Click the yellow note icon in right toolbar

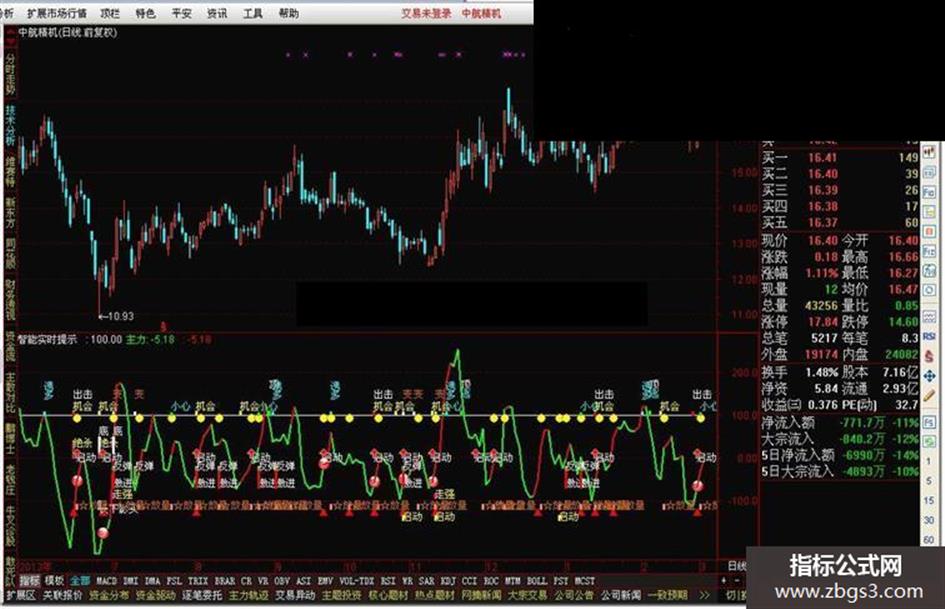point(929,212)
